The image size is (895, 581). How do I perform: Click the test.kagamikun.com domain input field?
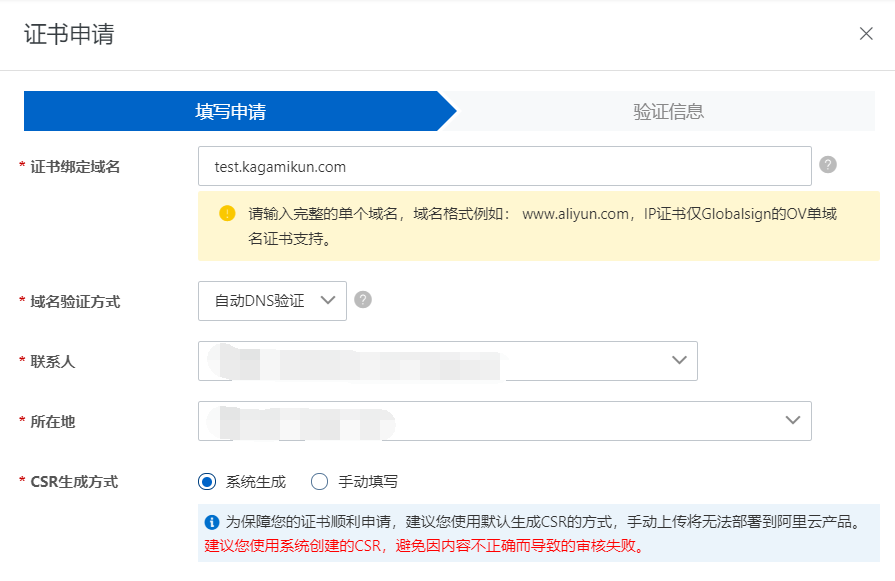[504, 166]
